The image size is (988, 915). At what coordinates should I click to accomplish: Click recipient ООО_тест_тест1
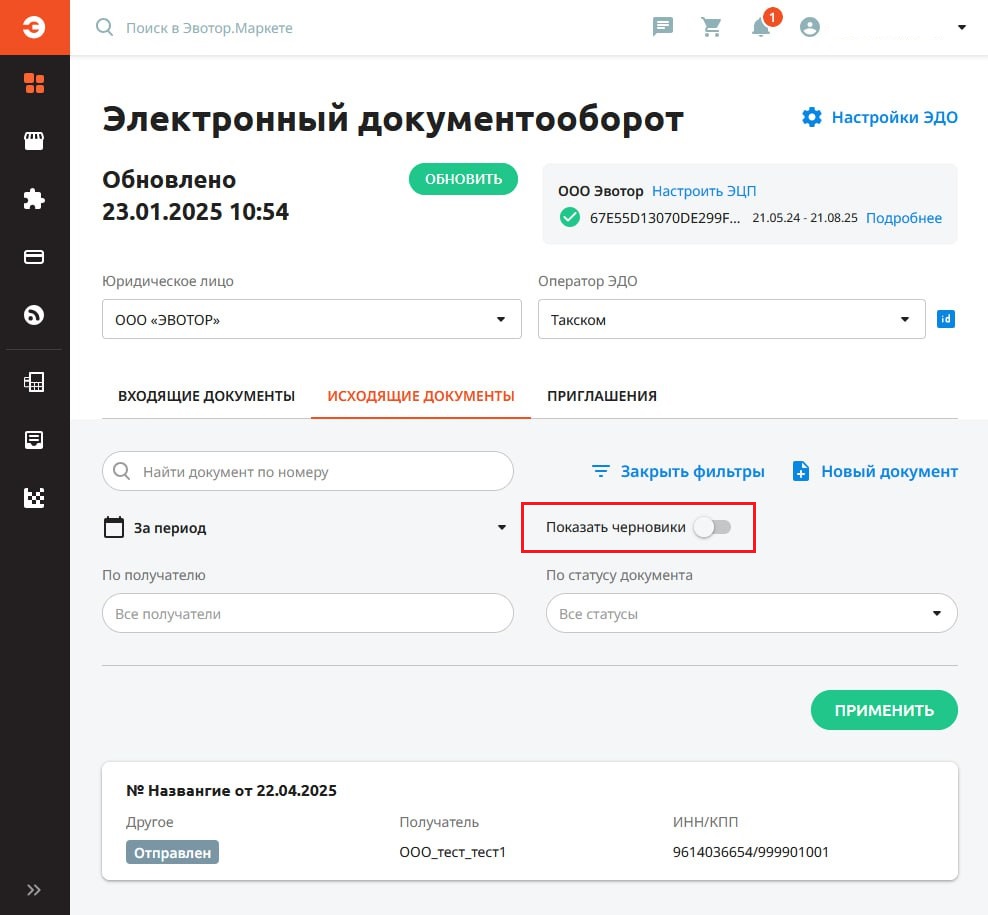(x=452, y=852)
